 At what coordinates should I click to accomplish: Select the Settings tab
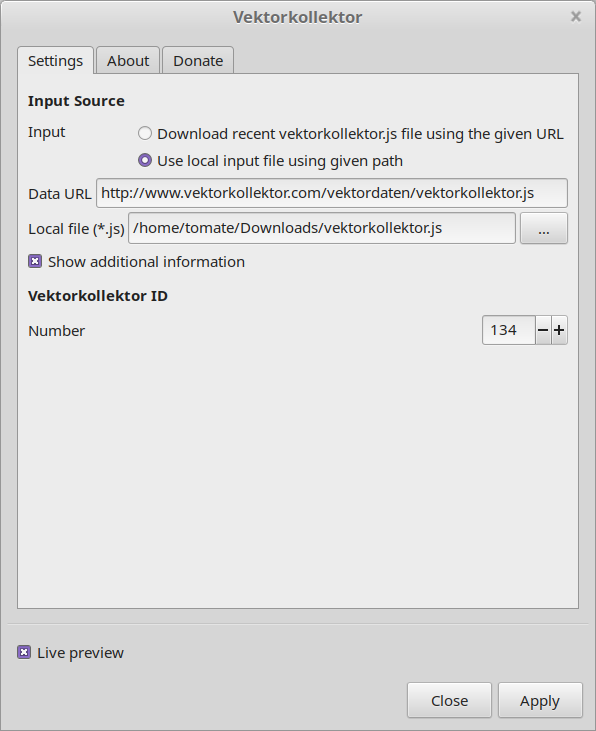pyautogui.click(x=55, y=61)
